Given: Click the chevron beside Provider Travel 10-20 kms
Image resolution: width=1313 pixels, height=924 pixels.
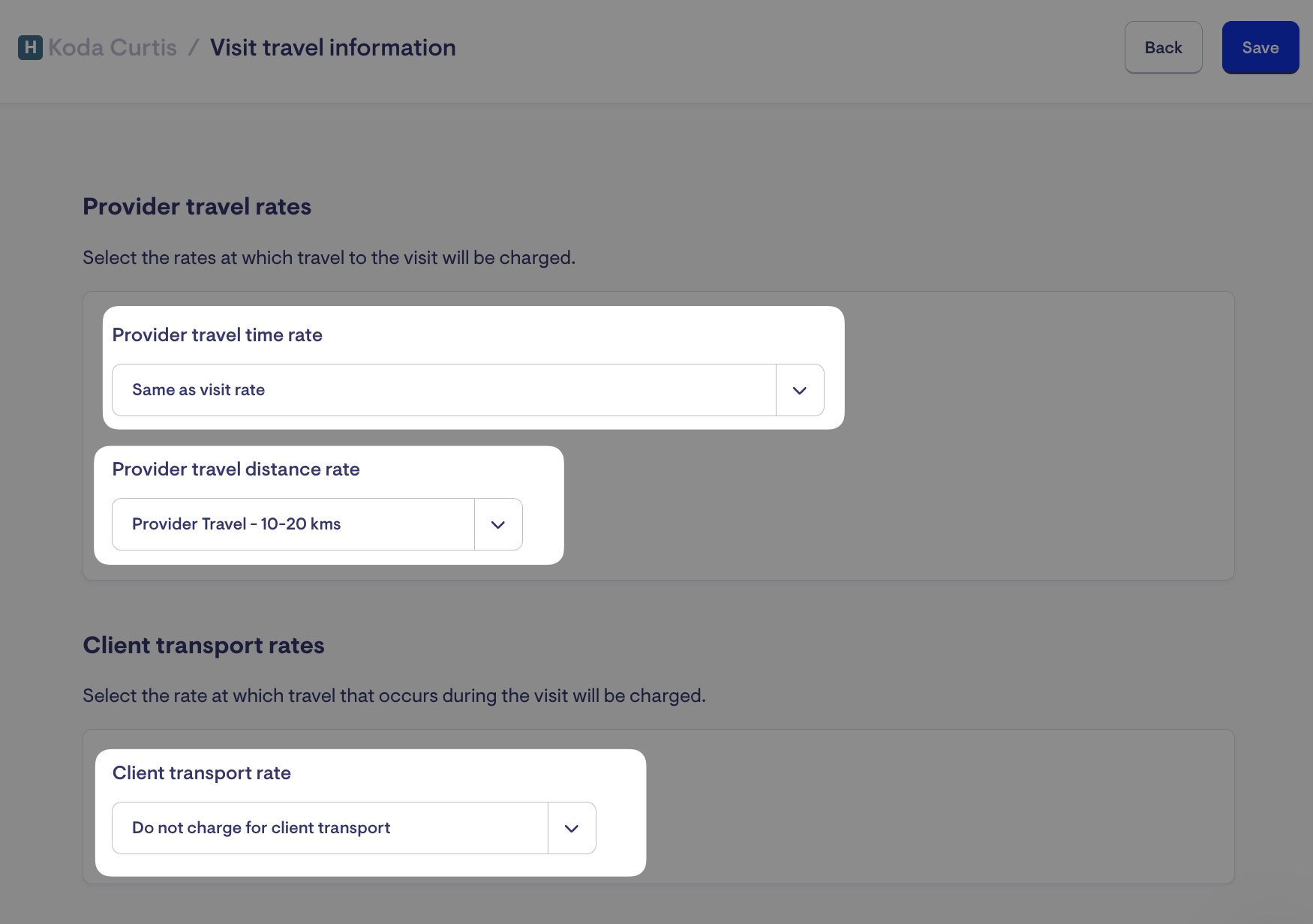Looking at the screenshot, I should point(498,524).
